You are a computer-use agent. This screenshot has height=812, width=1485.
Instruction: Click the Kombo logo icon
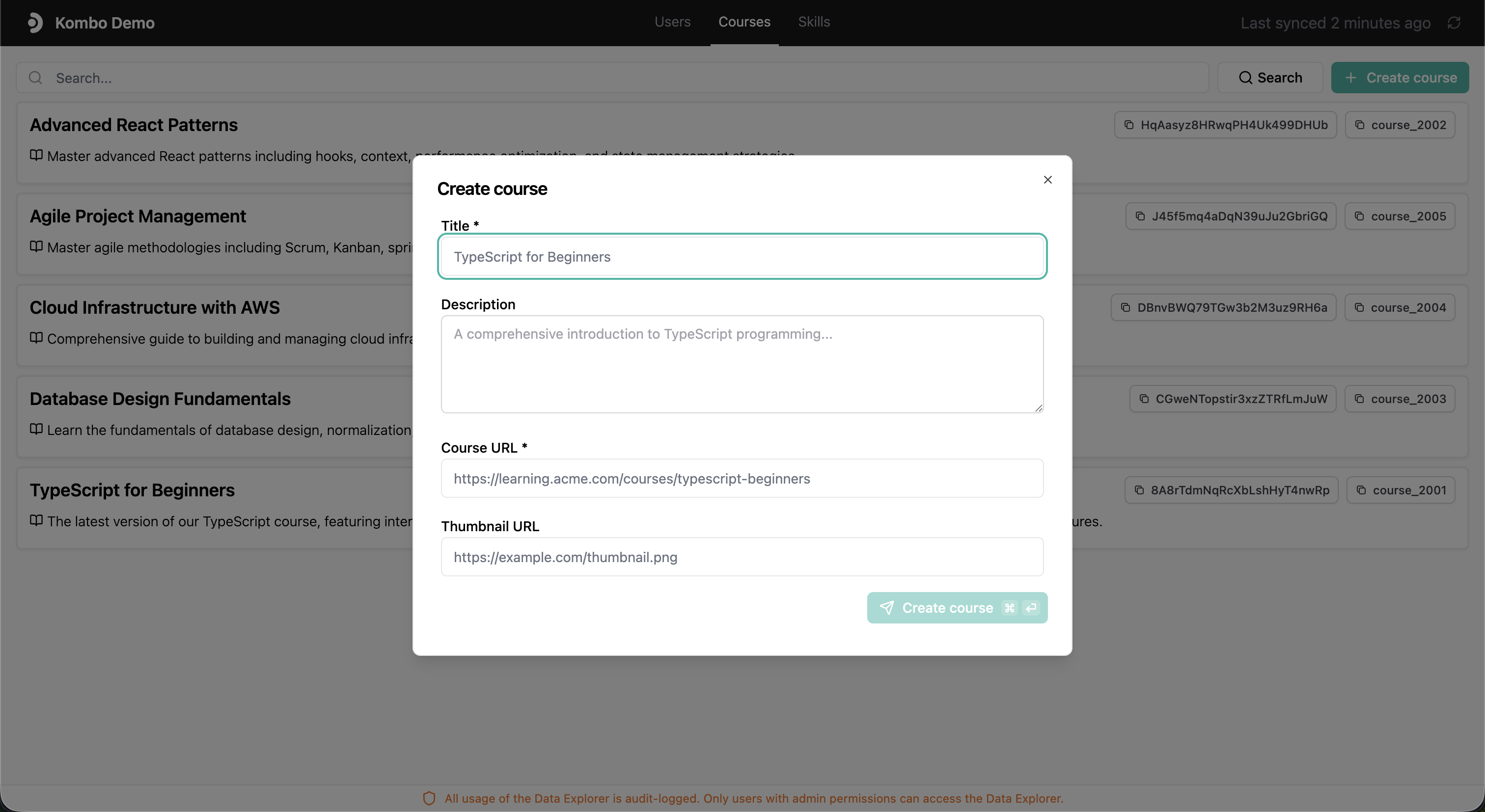coord(35,23)
